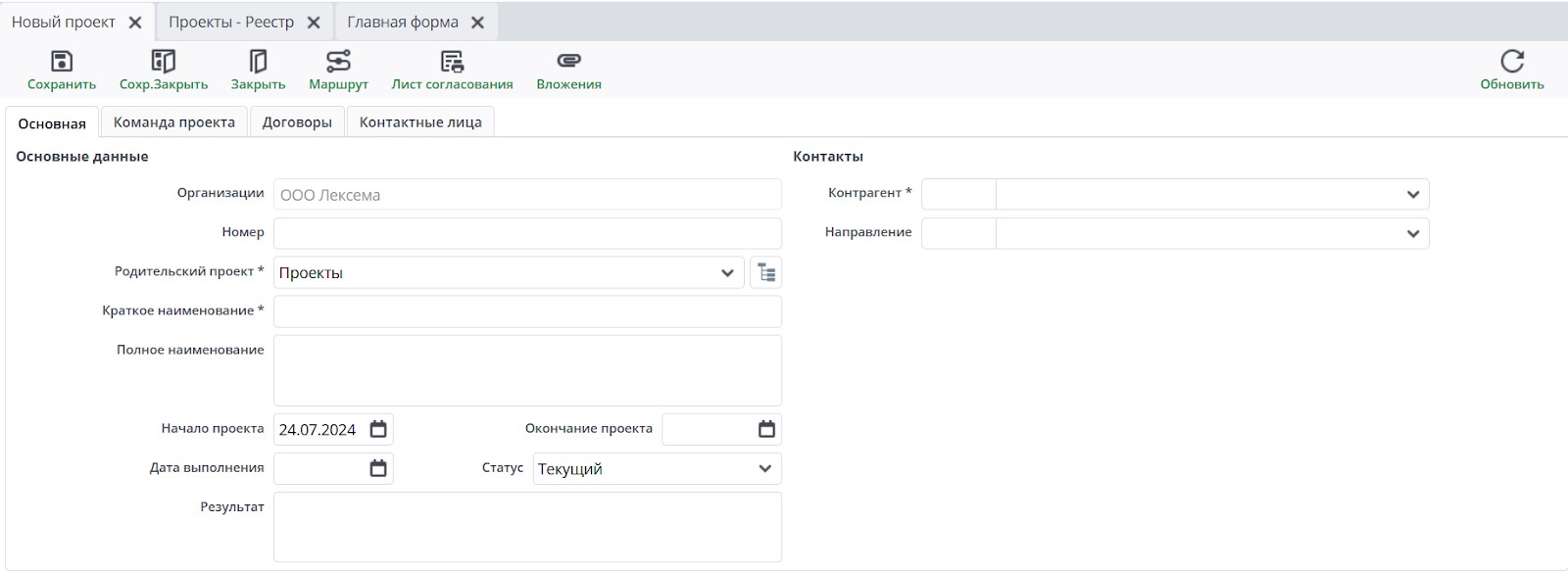The height and width of the screenshot is (571, 1568).
Task: Open the Контактные лица tab
Action: click(x=420, y=122)
